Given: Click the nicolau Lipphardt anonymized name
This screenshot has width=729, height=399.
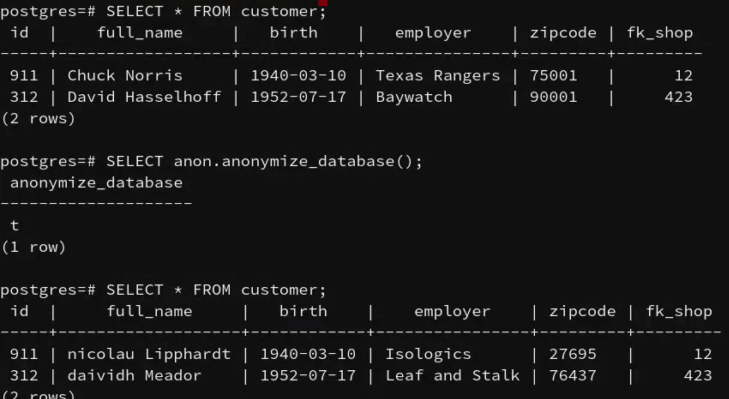Looking at the screenshot, I should pos(149,354).
